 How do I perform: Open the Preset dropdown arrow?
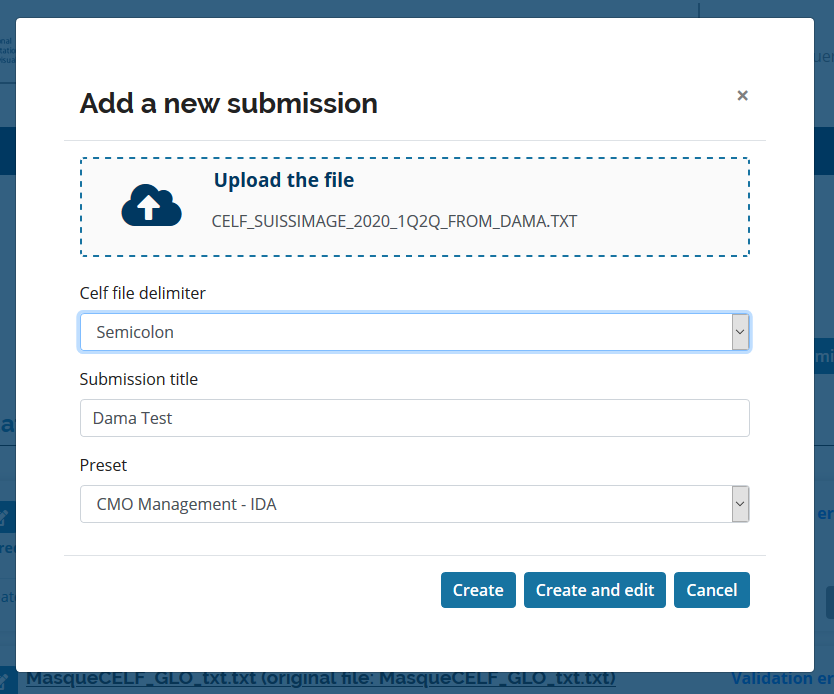point(740,504)
